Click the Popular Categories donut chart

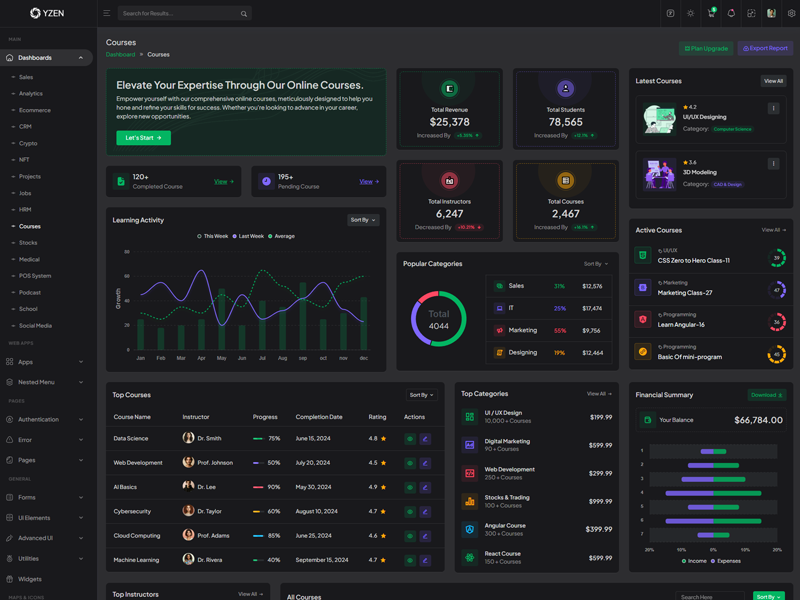tap(439, 319)
